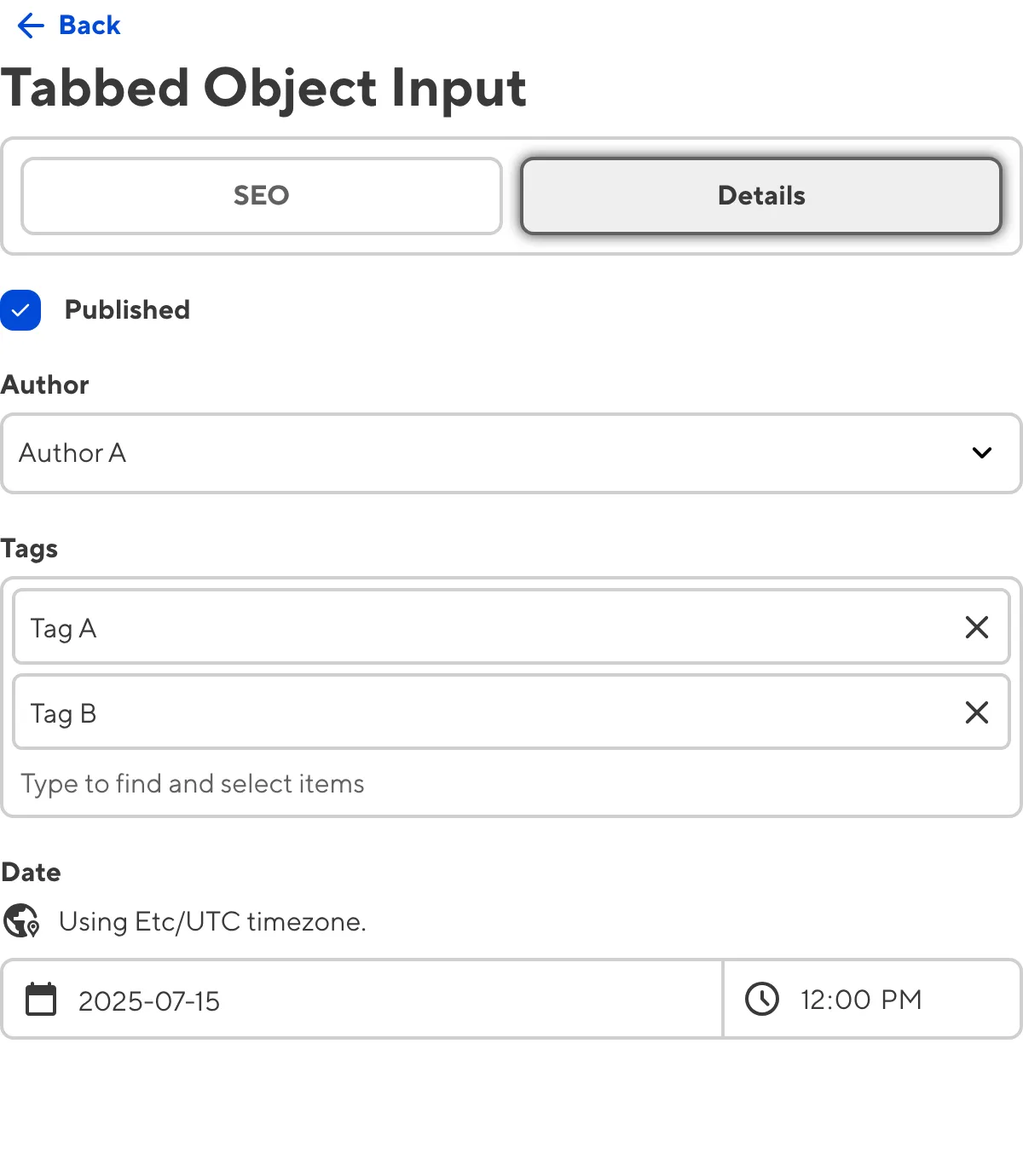Remove Tag A using its X icon
The image size is (1023, 1176).
(x=976, y=627)
